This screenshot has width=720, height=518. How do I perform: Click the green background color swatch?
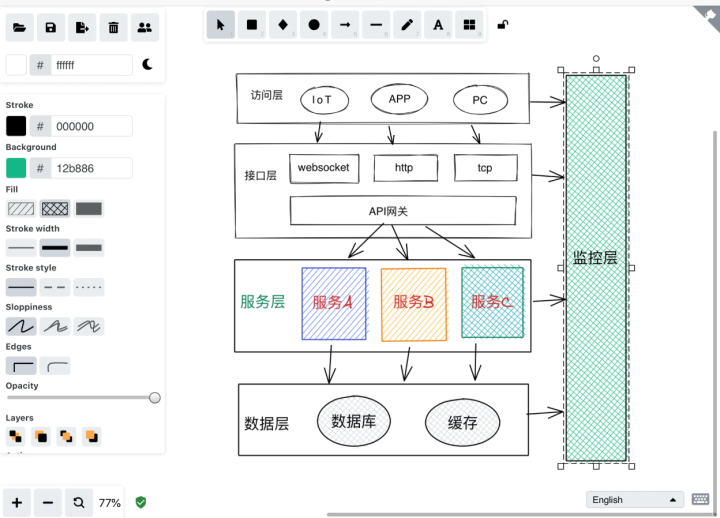(16, 168)
